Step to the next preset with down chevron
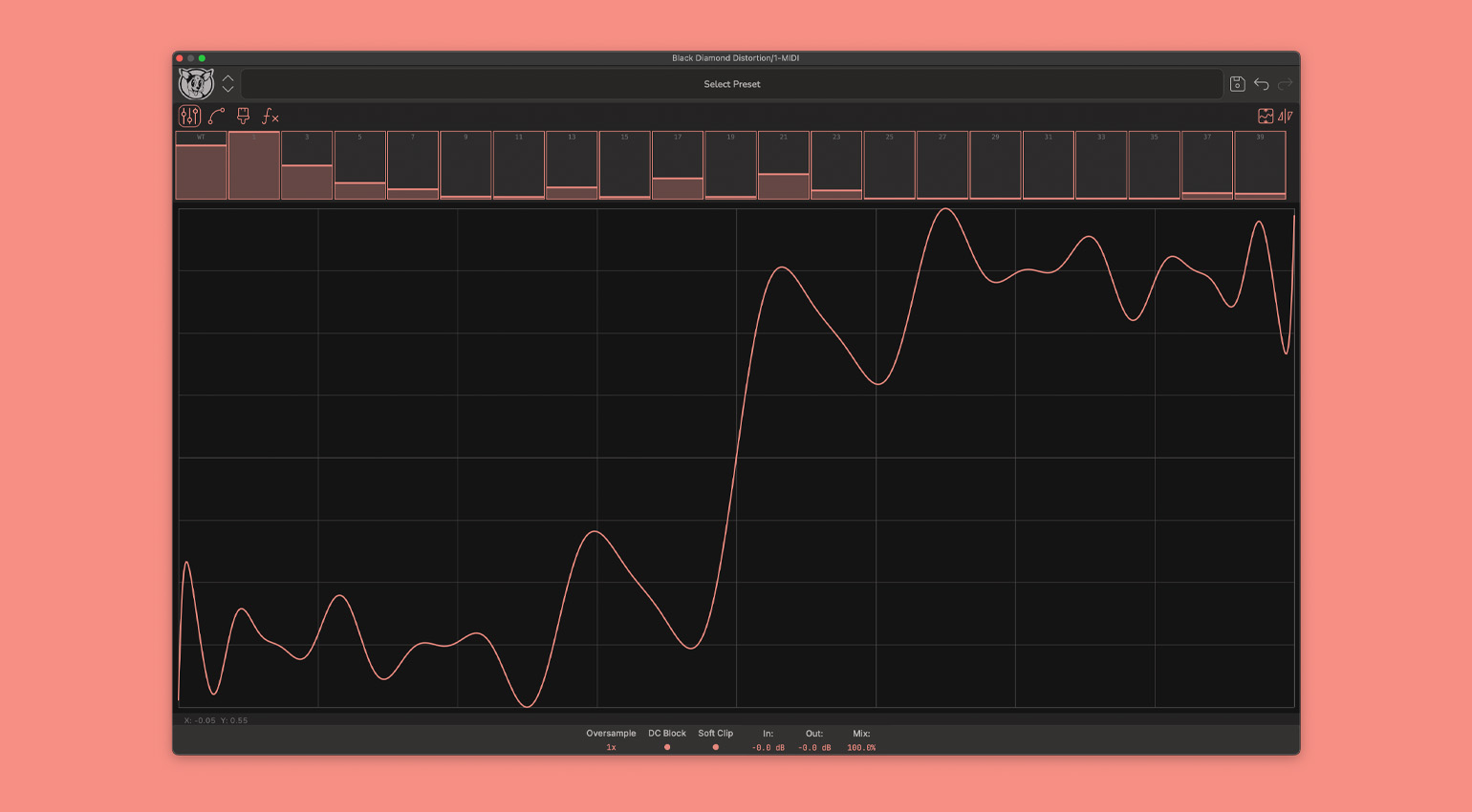 (227, 90)
